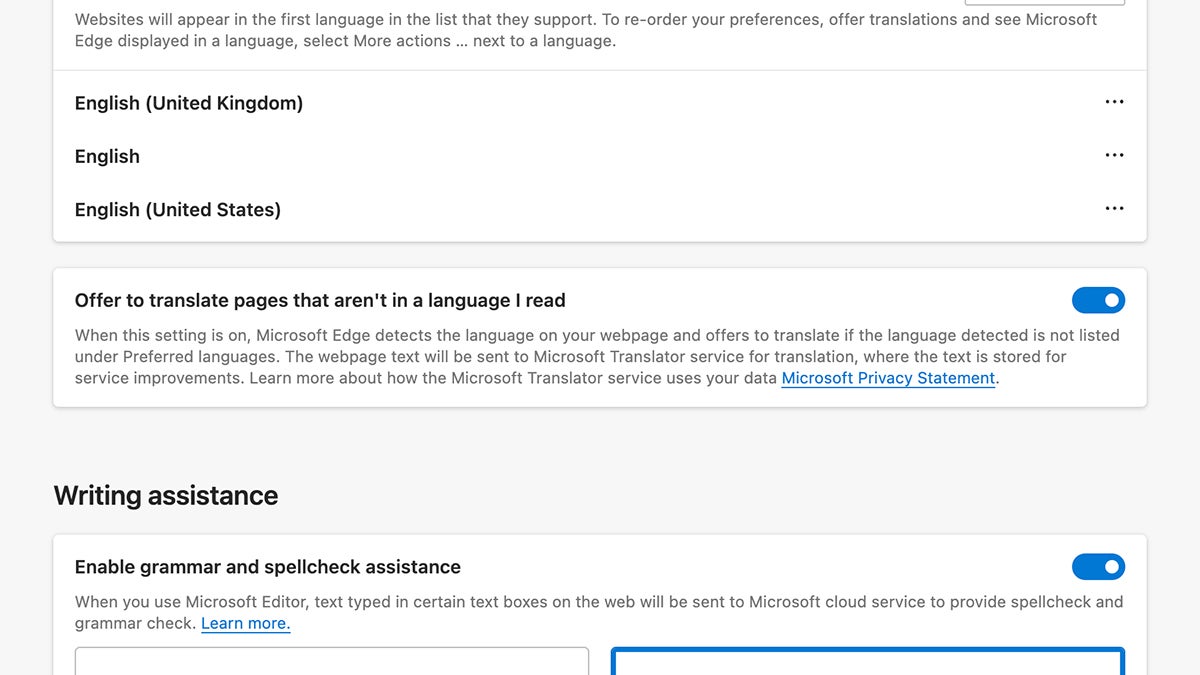Image resolution: width=1200 pixels, height=675 pixels.
Task: Select the English (United States) language entry
Action: click(177, 209)
